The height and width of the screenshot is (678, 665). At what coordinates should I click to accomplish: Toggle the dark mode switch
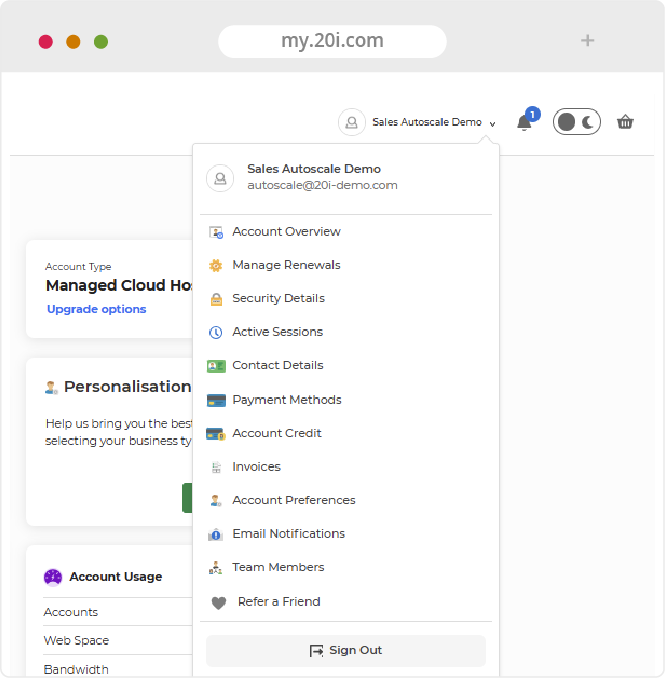coord(577,122)
